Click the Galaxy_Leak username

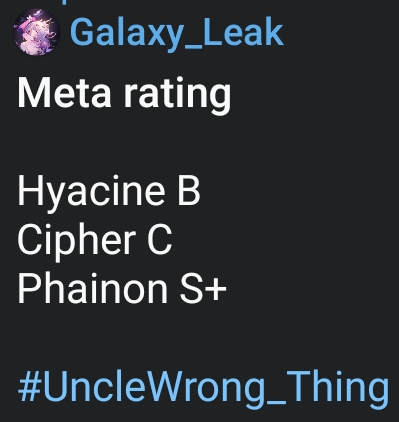point(177,34)
